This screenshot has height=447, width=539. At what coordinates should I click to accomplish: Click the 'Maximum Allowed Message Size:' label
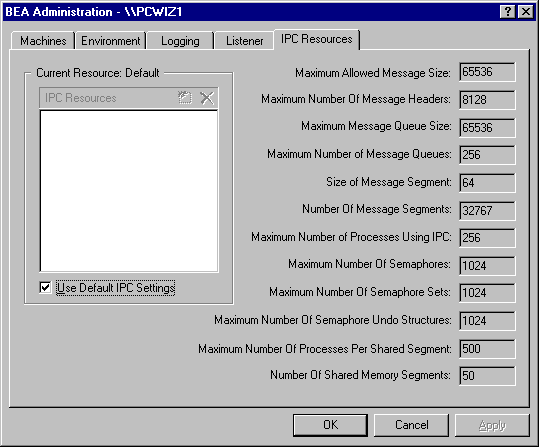[373, 73]
